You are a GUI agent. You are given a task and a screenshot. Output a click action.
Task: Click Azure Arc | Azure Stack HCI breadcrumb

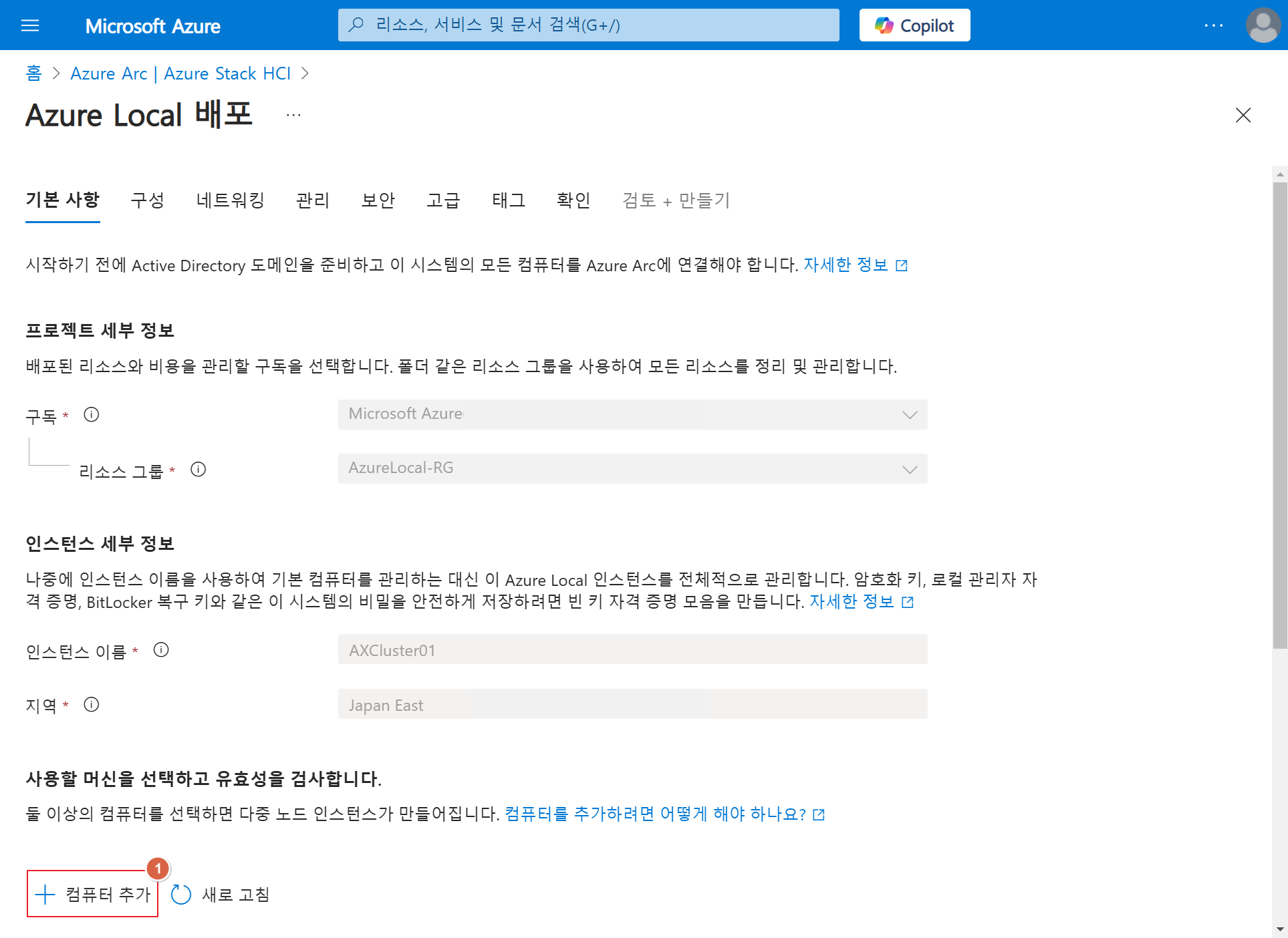180,73
